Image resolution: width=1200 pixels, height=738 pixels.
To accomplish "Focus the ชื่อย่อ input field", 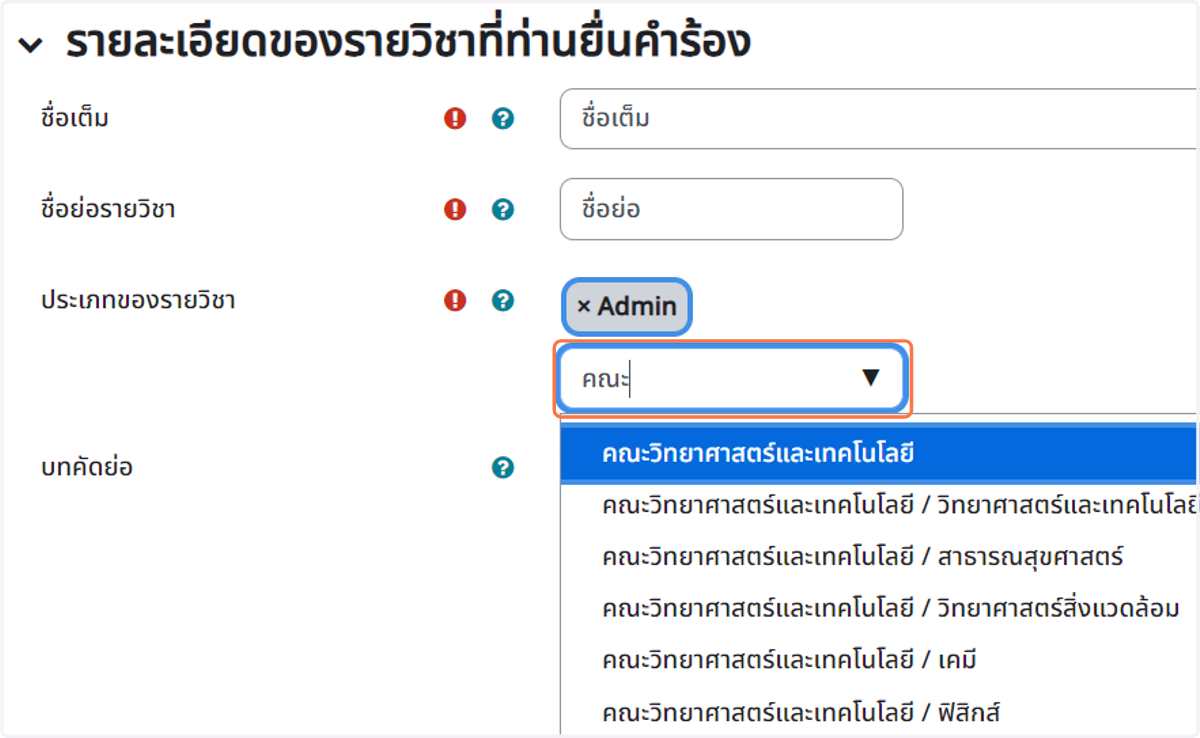I will coord(731,209).
